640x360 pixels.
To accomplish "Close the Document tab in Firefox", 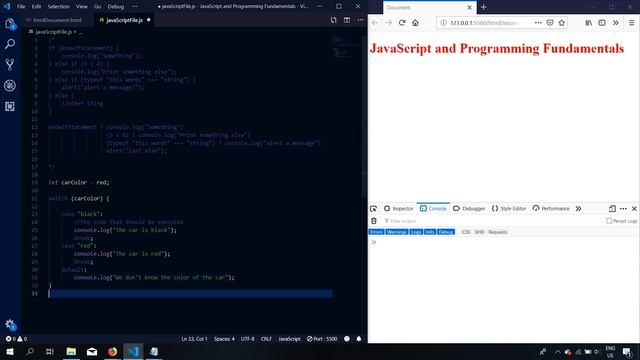I will point(469,7).
